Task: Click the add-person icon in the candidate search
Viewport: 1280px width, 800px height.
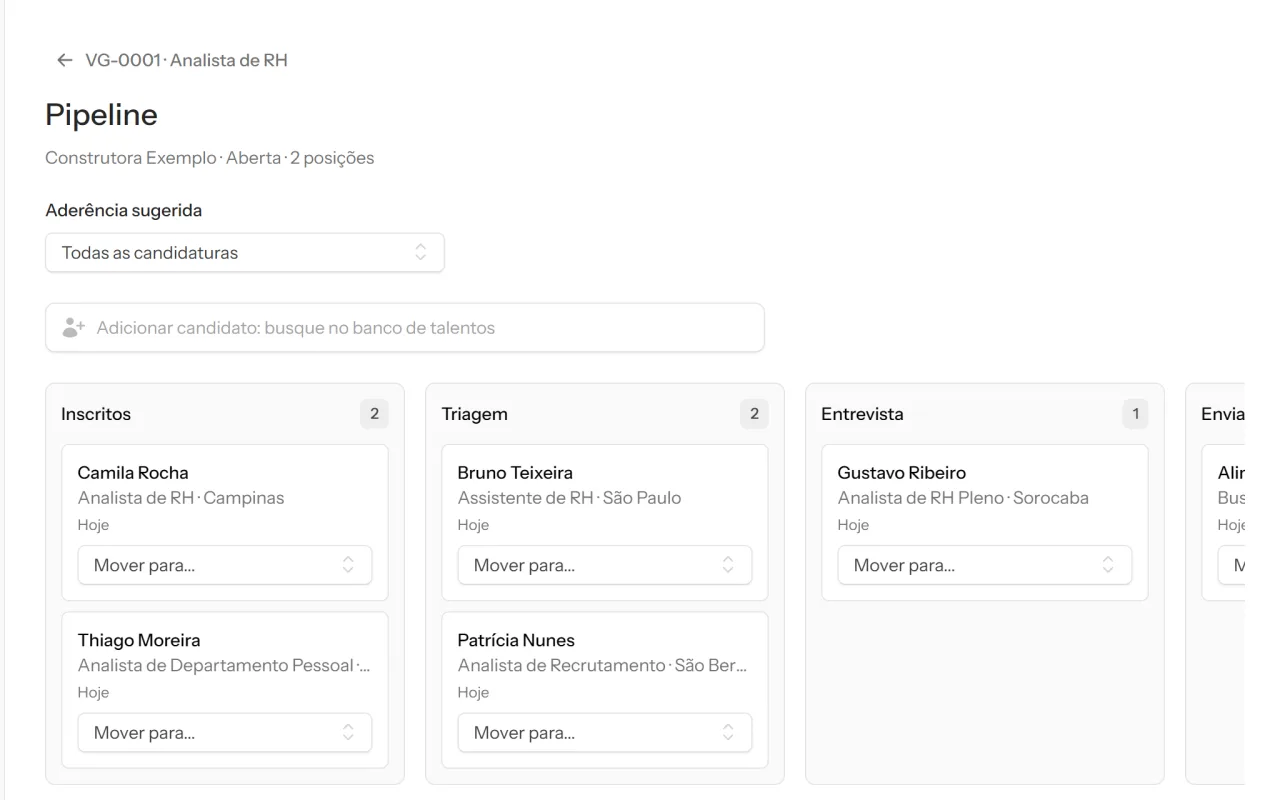Action: [x=73, y=328]
